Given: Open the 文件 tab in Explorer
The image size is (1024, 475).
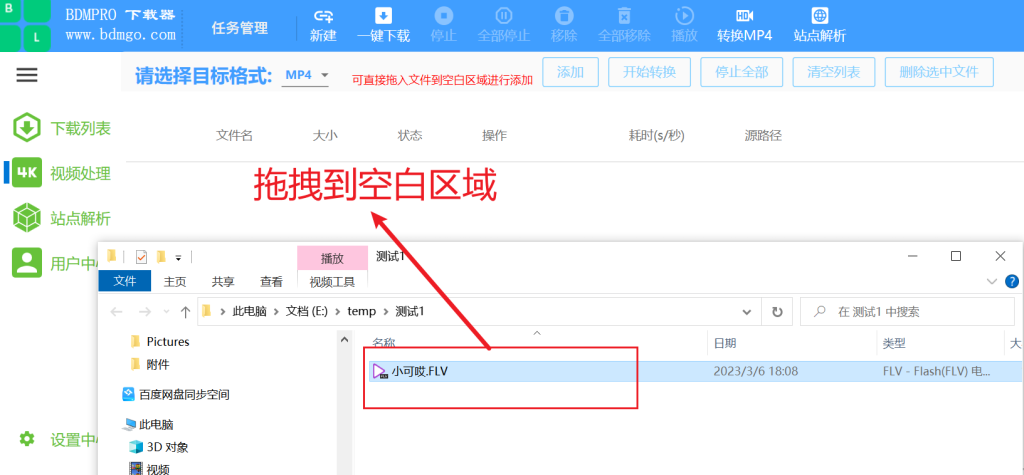Looking at the screenshot, I should [125, 281].
